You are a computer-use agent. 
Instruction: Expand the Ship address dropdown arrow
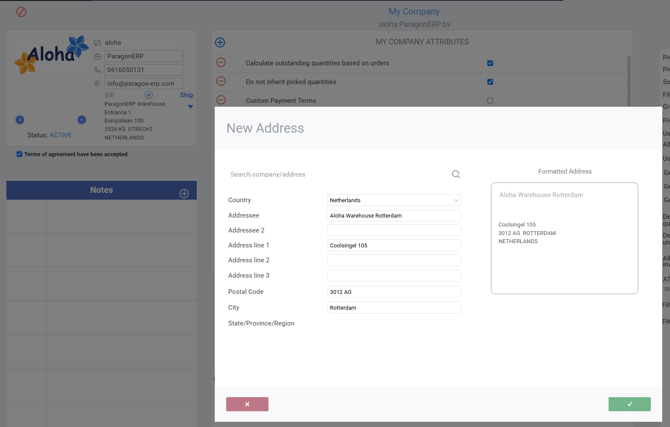[190, 106]
